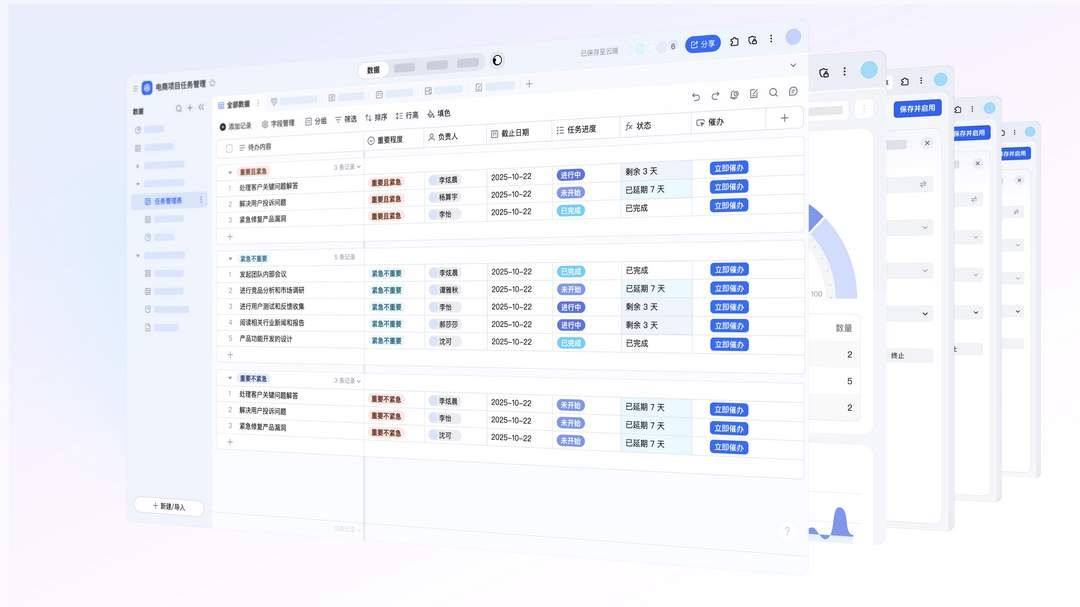Collapse the 重要且紧急 group
Viewport: 1080px width, 607px height.
click(229, 171)
